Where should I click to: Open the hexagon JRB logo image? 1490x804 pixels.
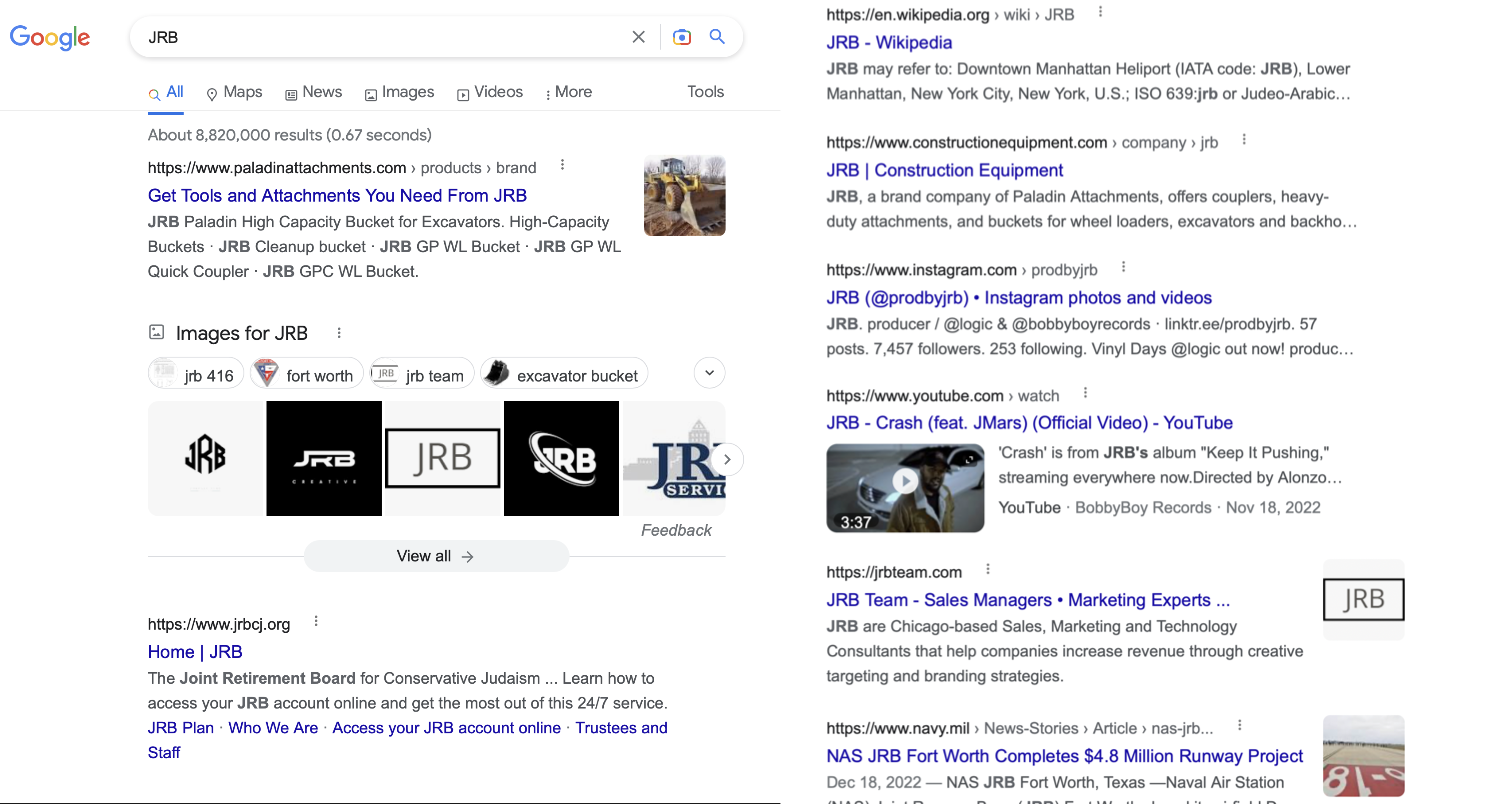click(x=205, y=458)
